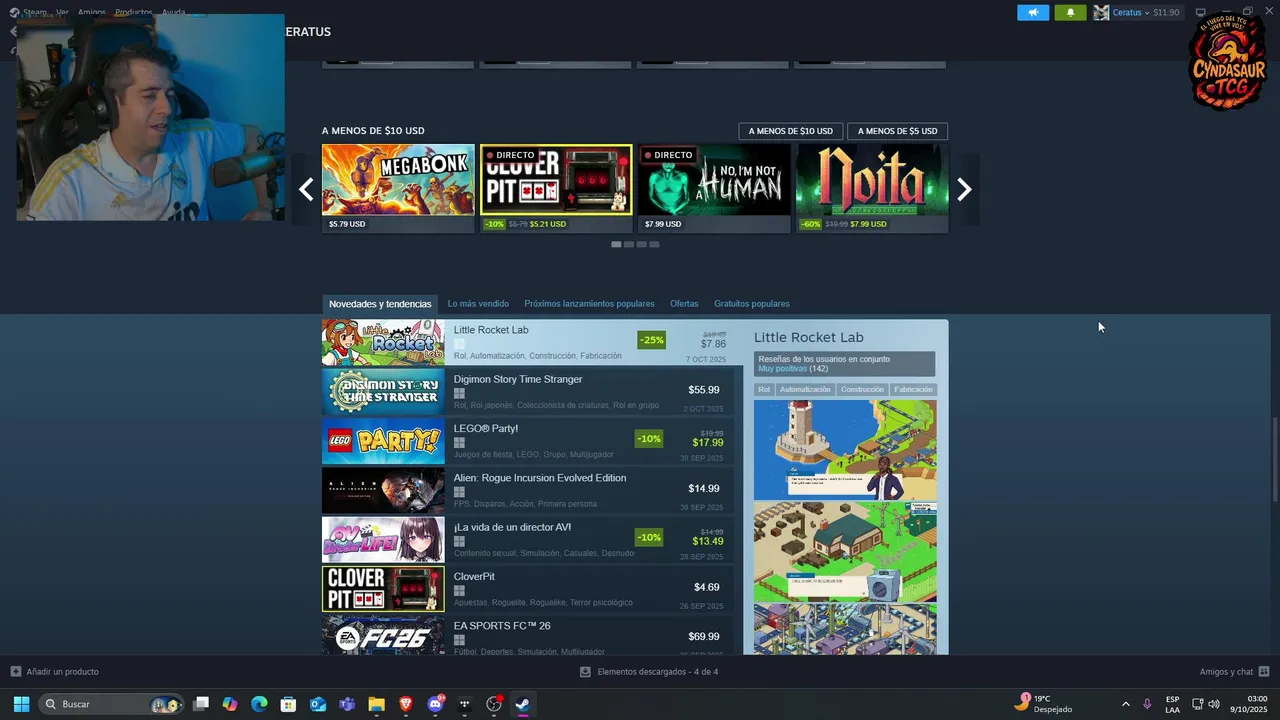The image size is (1280, 720).
Task: Click the Automatización tag in preview panel
Action: (805, 390)
